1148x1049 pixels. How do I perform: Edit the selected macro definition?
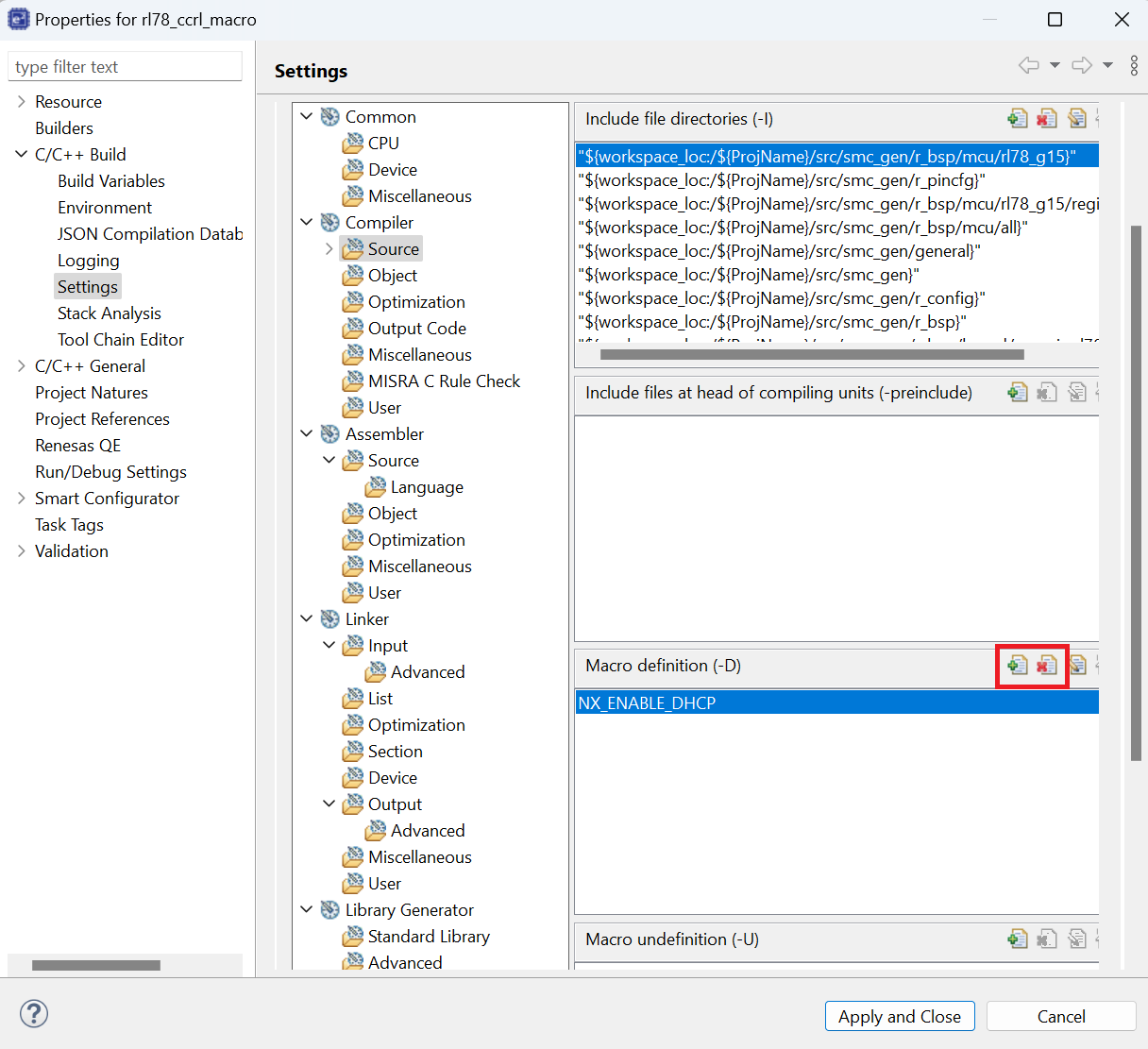point(1077,666)
